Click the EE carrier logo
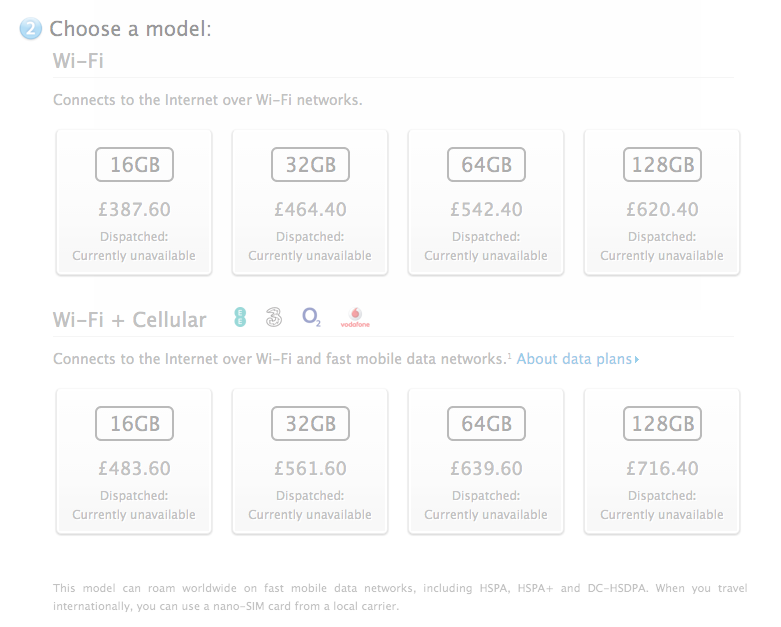781x627 pixels. pyautogui.click(x=240, y=318)
